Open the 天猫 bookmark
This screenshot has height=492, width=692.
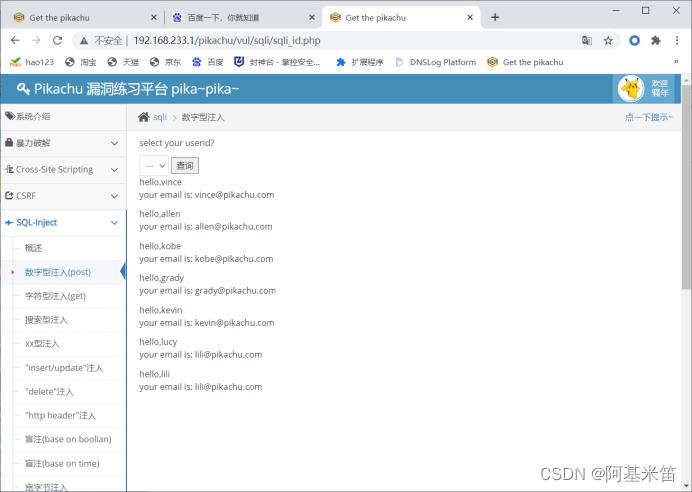[x=123, y=62]
